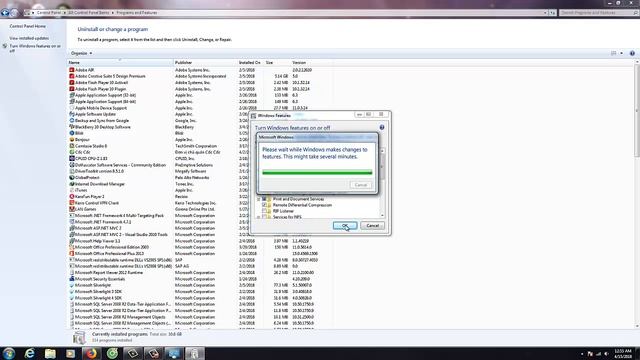
Task: Click the Adobe Flash Player 10 ActiveX icon
Action: 71,82
